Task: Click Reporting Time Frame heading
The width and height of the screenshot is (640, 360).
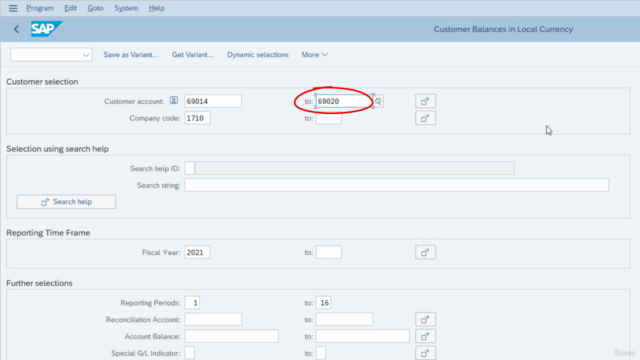Action: click(x=48, y=233)
